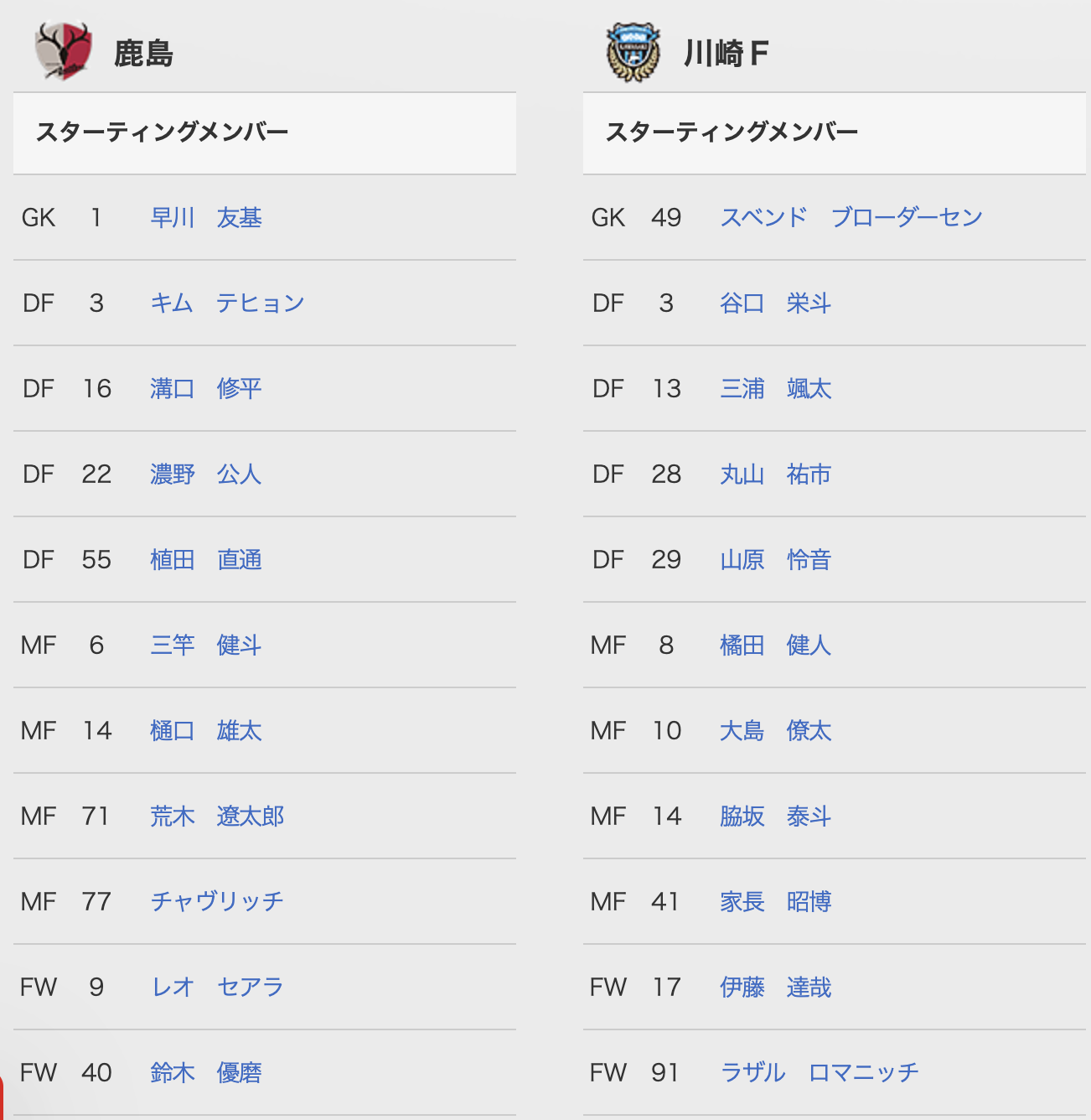Open 丸山 祐市 player profile
The image size is (1091, 1120).
tap(776, 474)
